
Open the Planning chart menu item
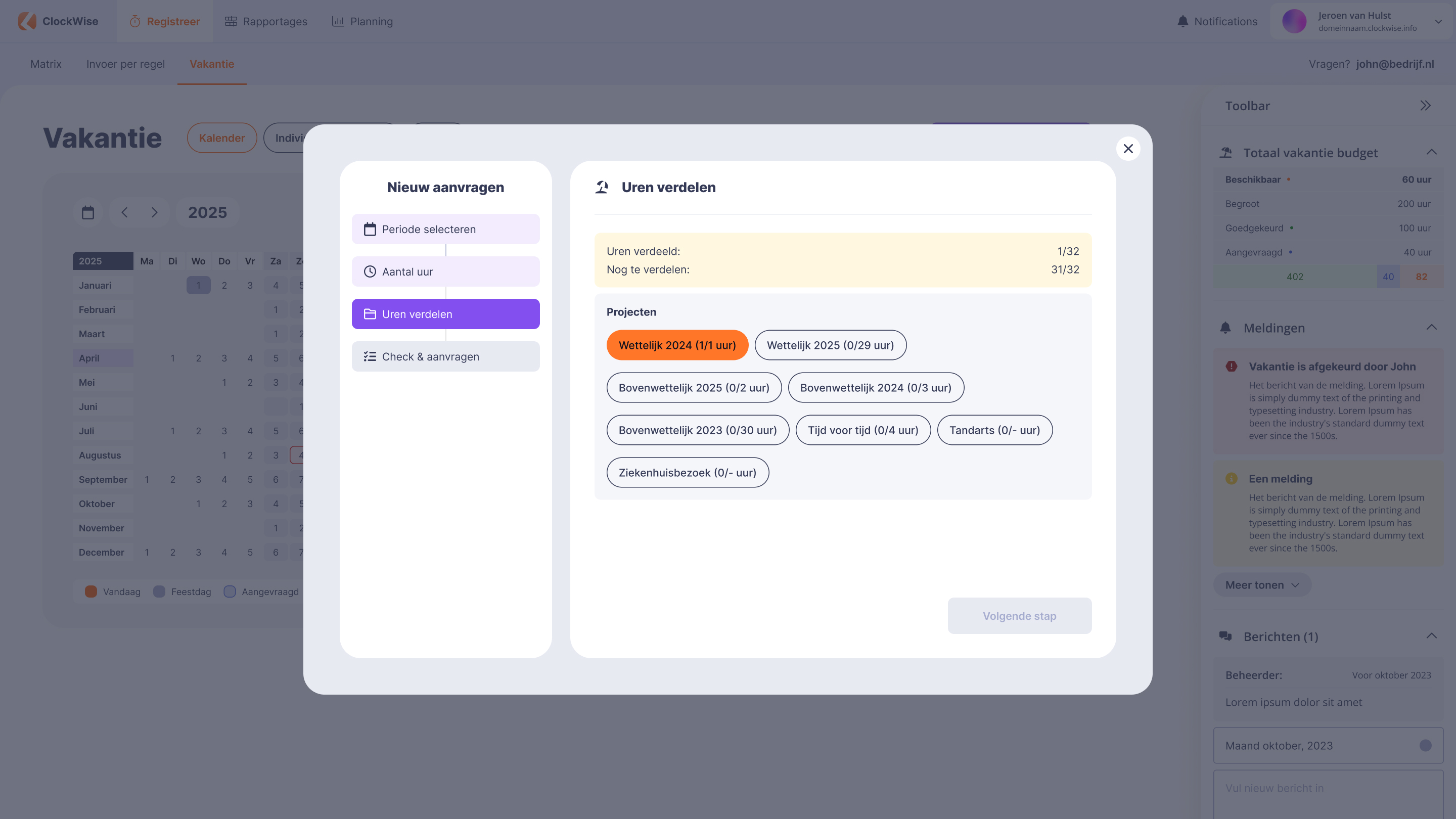pyautogui.click(x=362, y=21)
